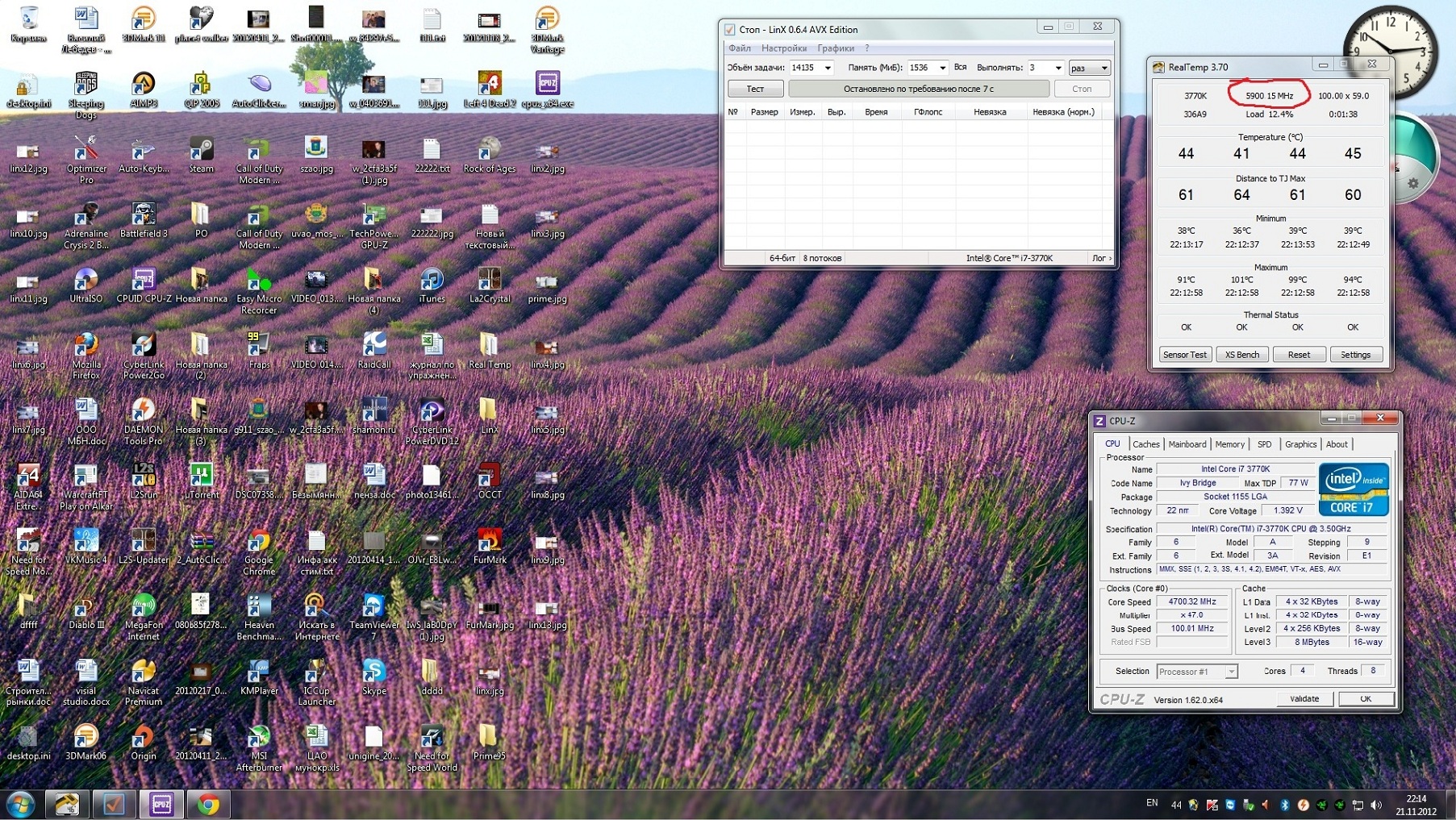Image resolution: width=1456 pixels, height=820 pixels.
Task: Click the Google Chrome taskbar button
Action: 208,804
